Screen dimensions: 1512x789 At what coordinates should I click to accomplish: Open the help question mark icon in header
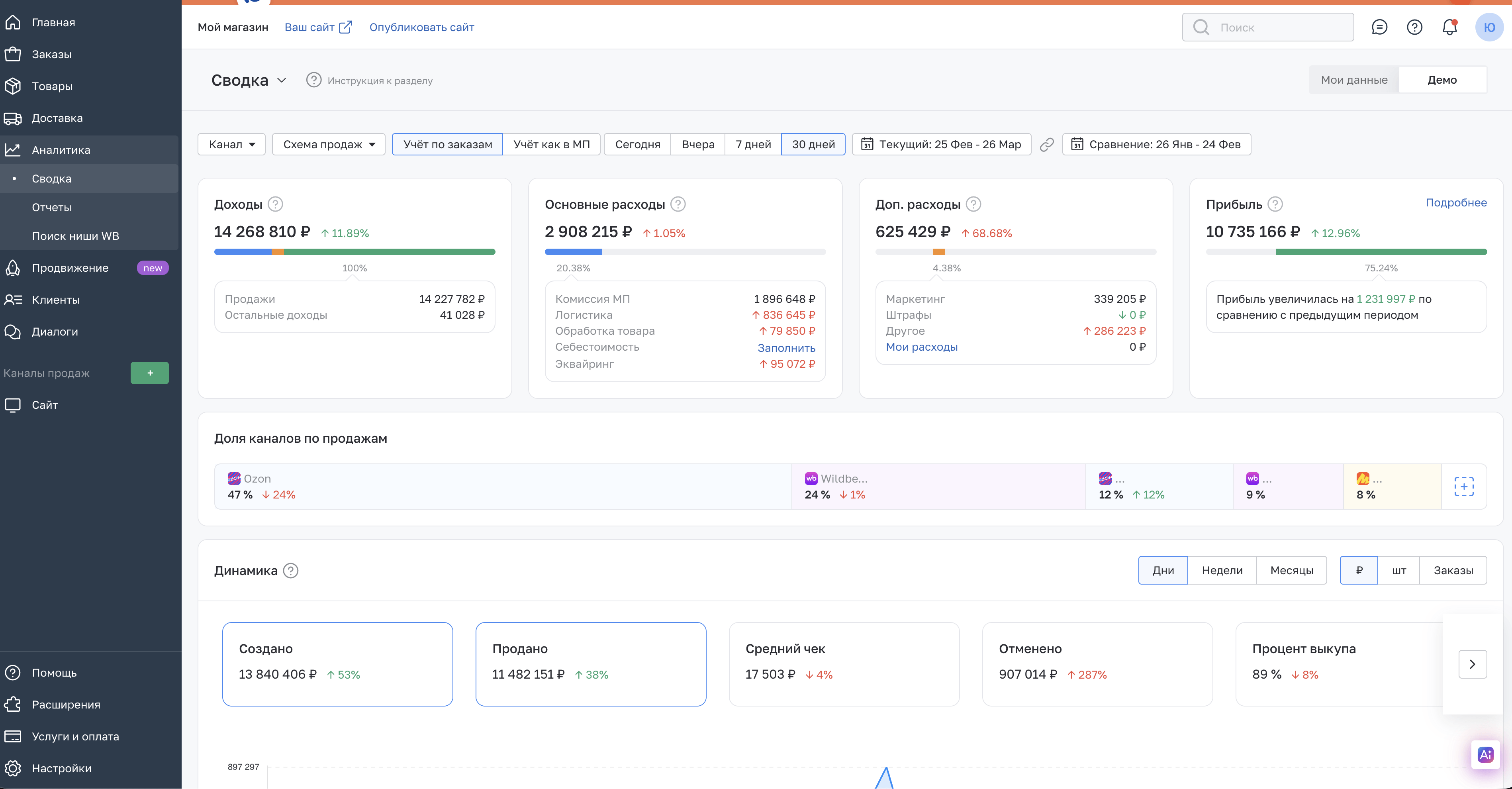point(1414,27)
